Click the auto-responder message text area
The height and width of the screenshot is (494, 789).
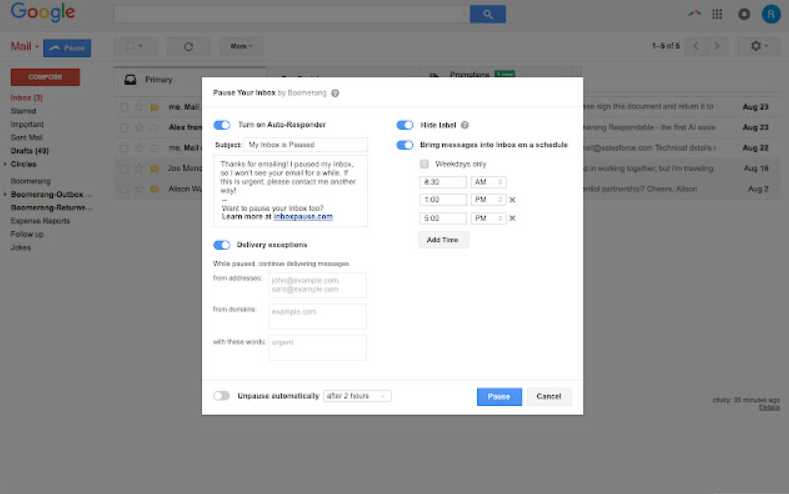291,191
